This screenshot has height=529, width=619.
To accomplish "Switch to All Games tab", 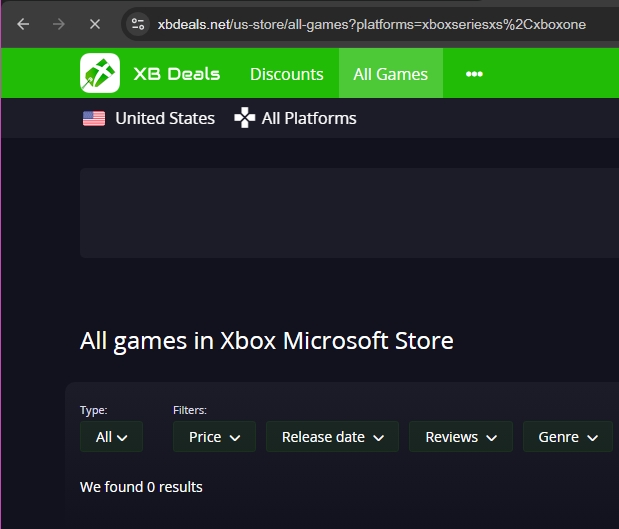I will (390, 74).
